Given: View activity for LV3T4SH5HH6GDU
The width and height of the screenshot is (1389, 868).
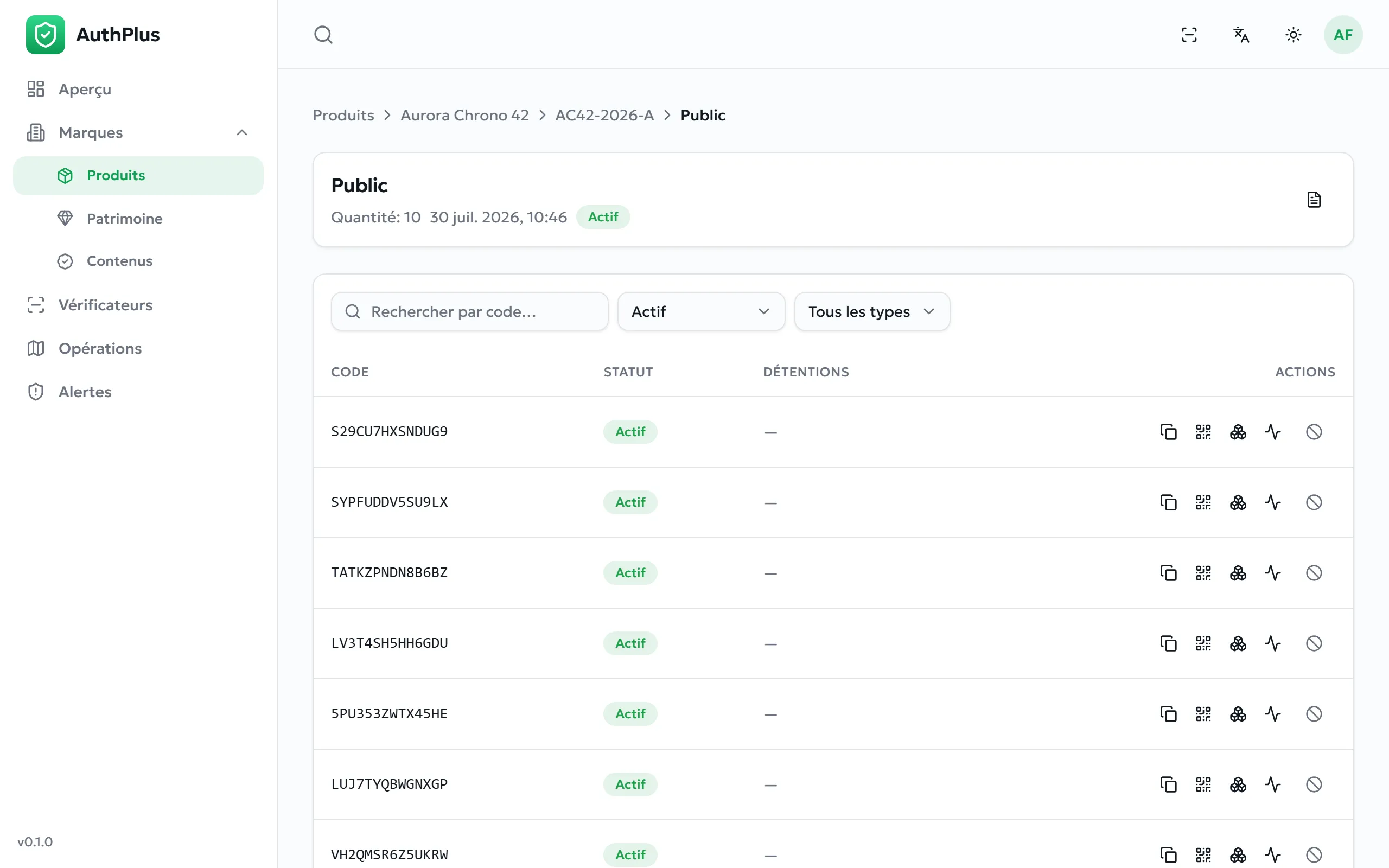Looking at the screenshot, I should 1273,643.
